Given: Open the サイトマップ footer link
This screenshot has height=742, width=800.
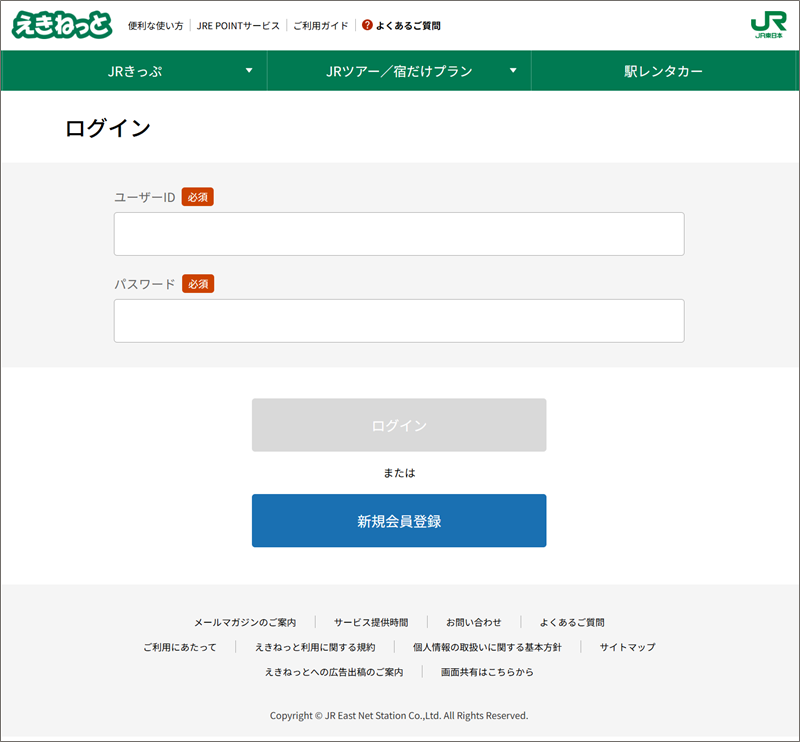Looking at the screenshot, I should [x=627, y=647].
